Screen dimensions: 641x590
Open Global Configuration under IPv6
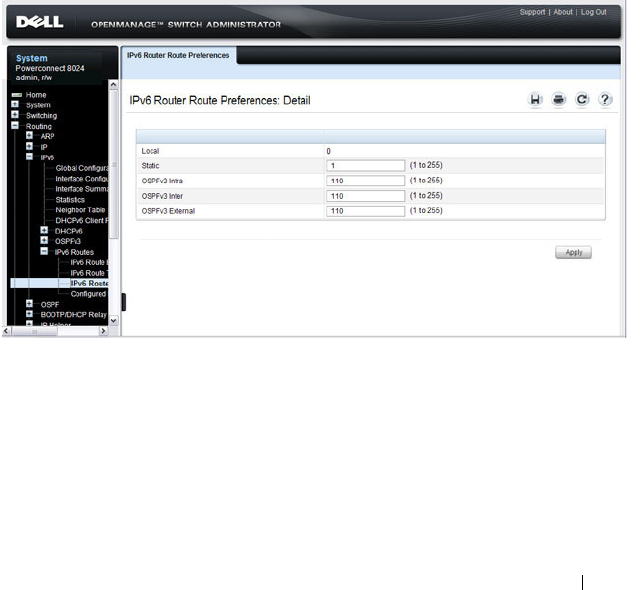[x=82, y=168]
